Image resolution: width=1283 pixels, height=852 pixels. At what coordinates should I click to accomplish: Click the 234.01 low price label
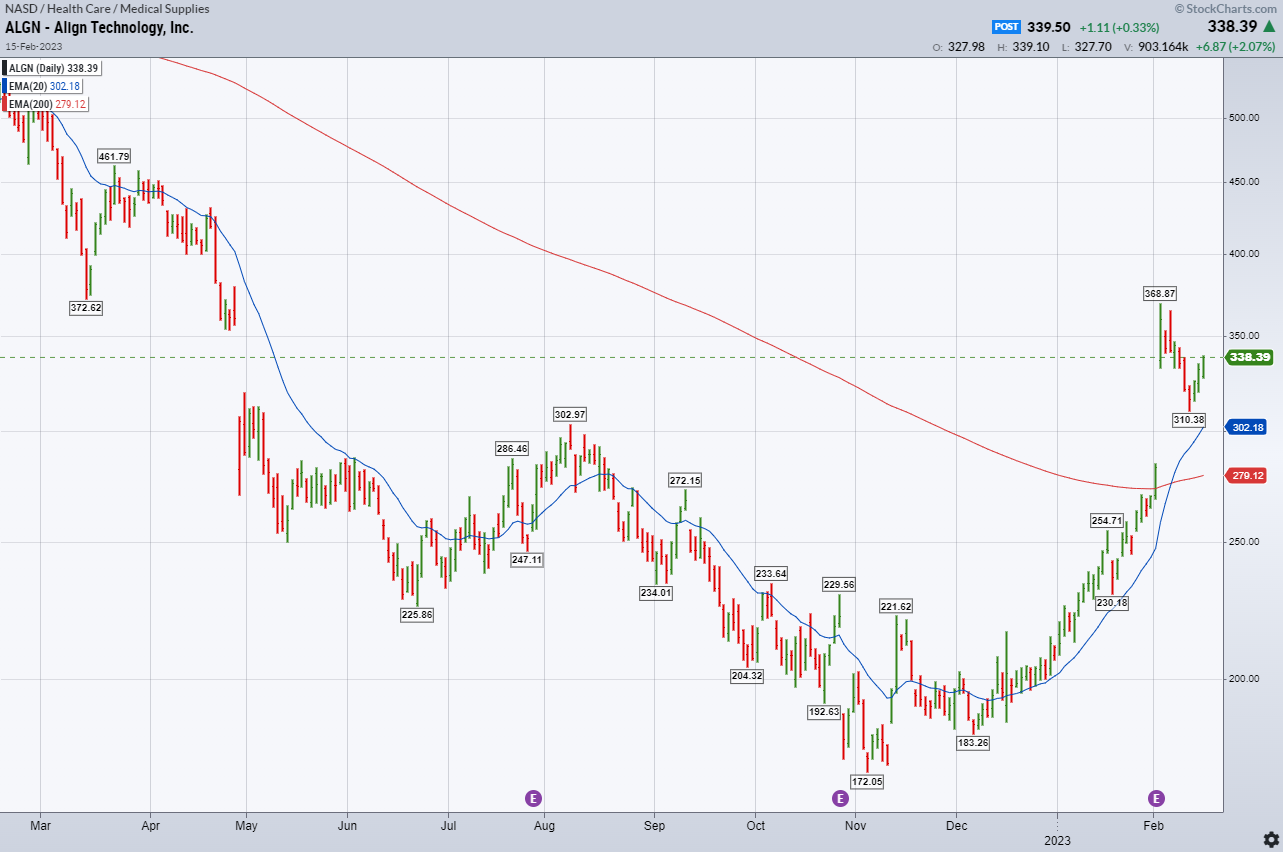tap(656, 592)
